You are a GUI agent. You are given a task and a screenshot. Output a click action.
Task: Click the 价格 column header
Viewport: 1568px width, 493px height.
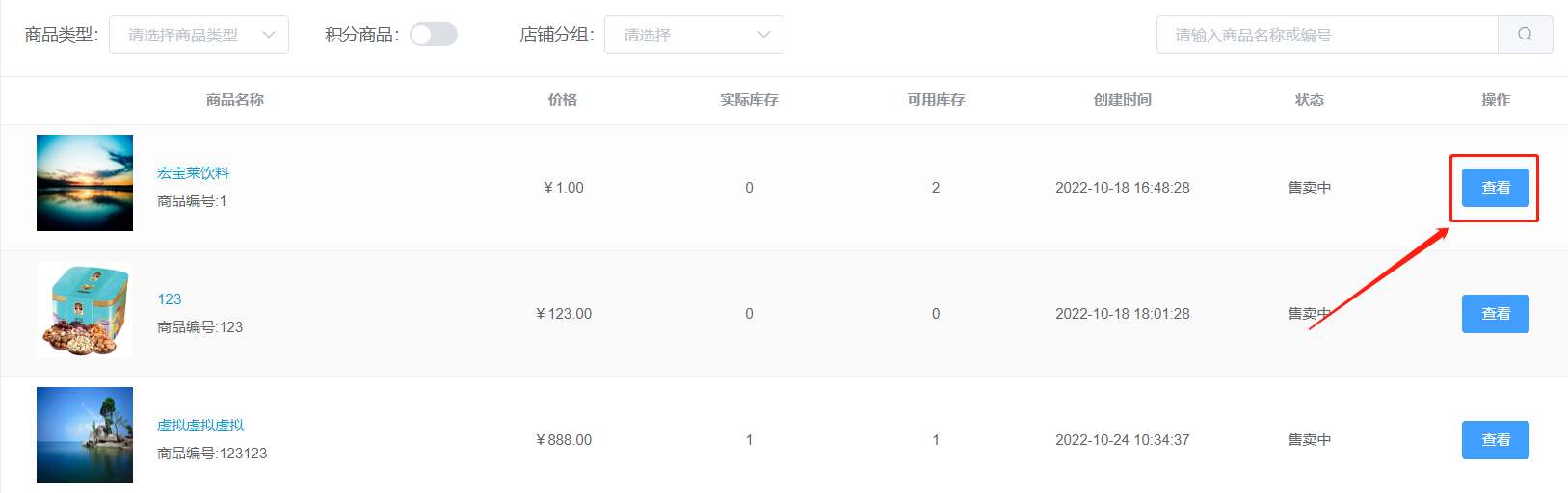point(563,100)
